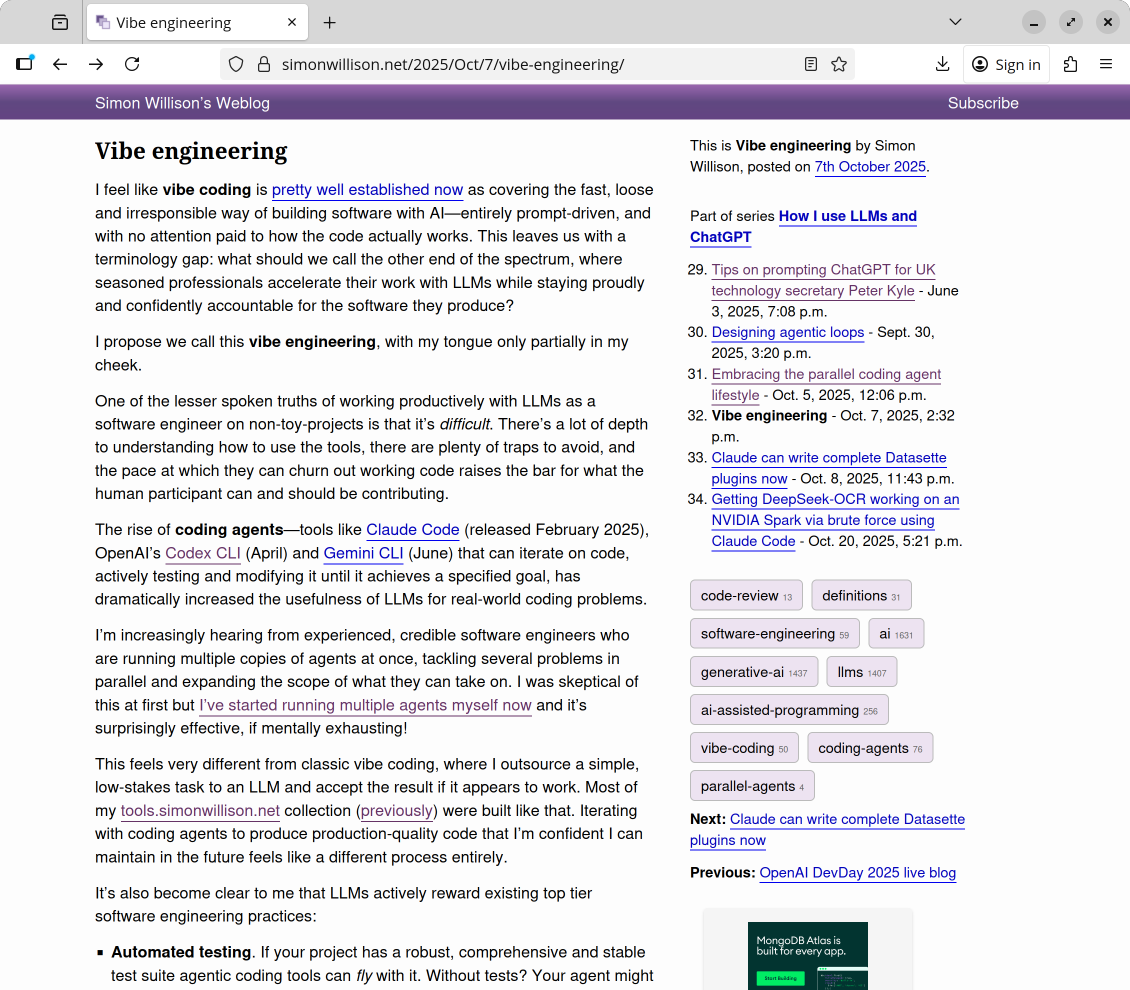Navigate back using the back arrow
1130x990 pixels.
click(60, 63)
